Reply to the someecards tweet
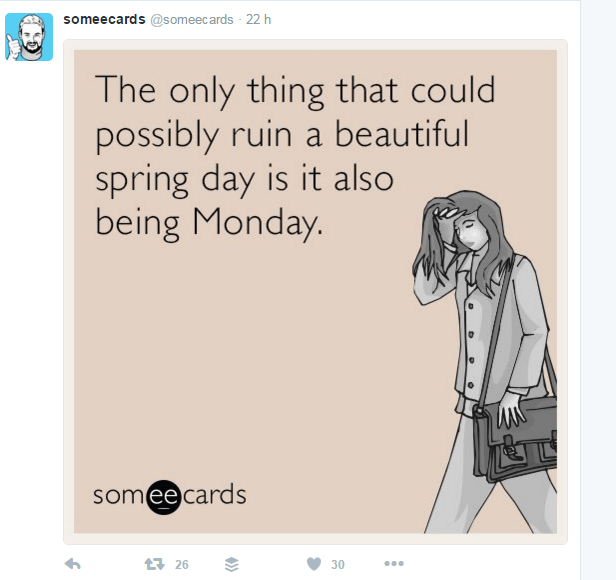616x580 pixels. pyautogui.click(x=73, y=564)
